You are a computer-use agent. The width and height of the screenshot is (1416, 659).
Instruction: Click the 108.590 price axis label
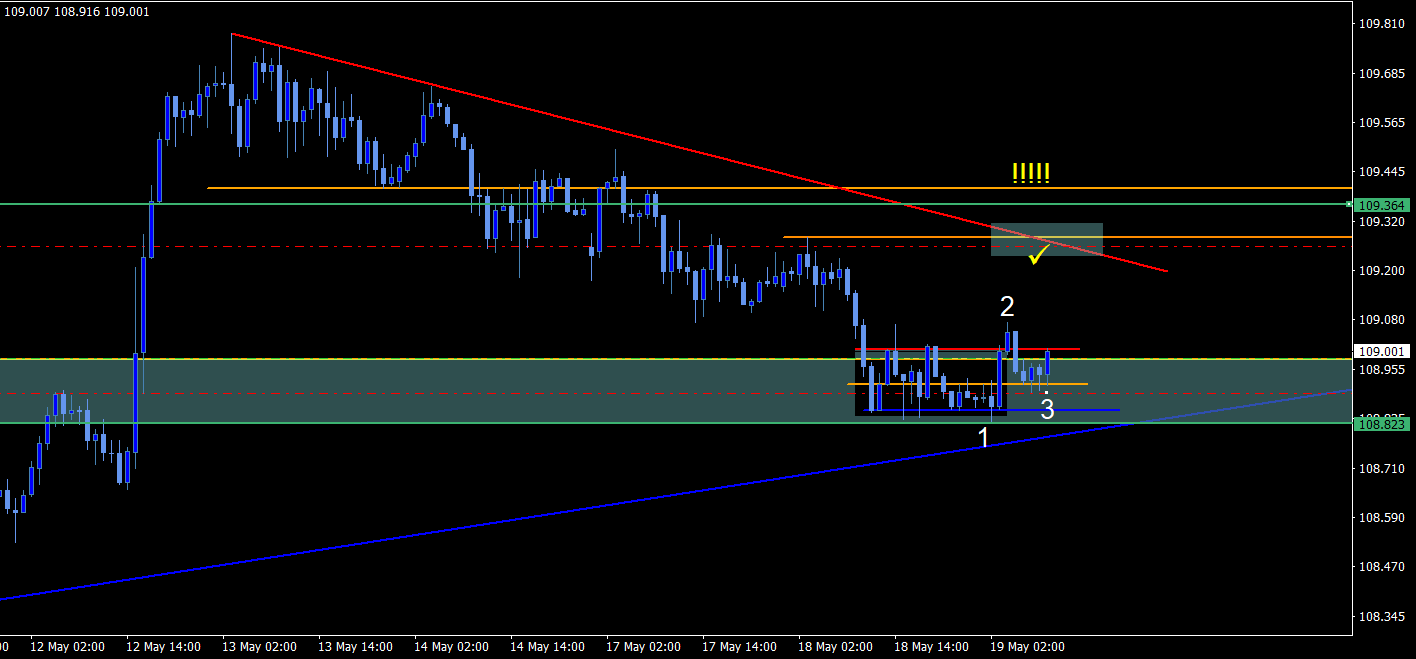tap(1381, 518)
